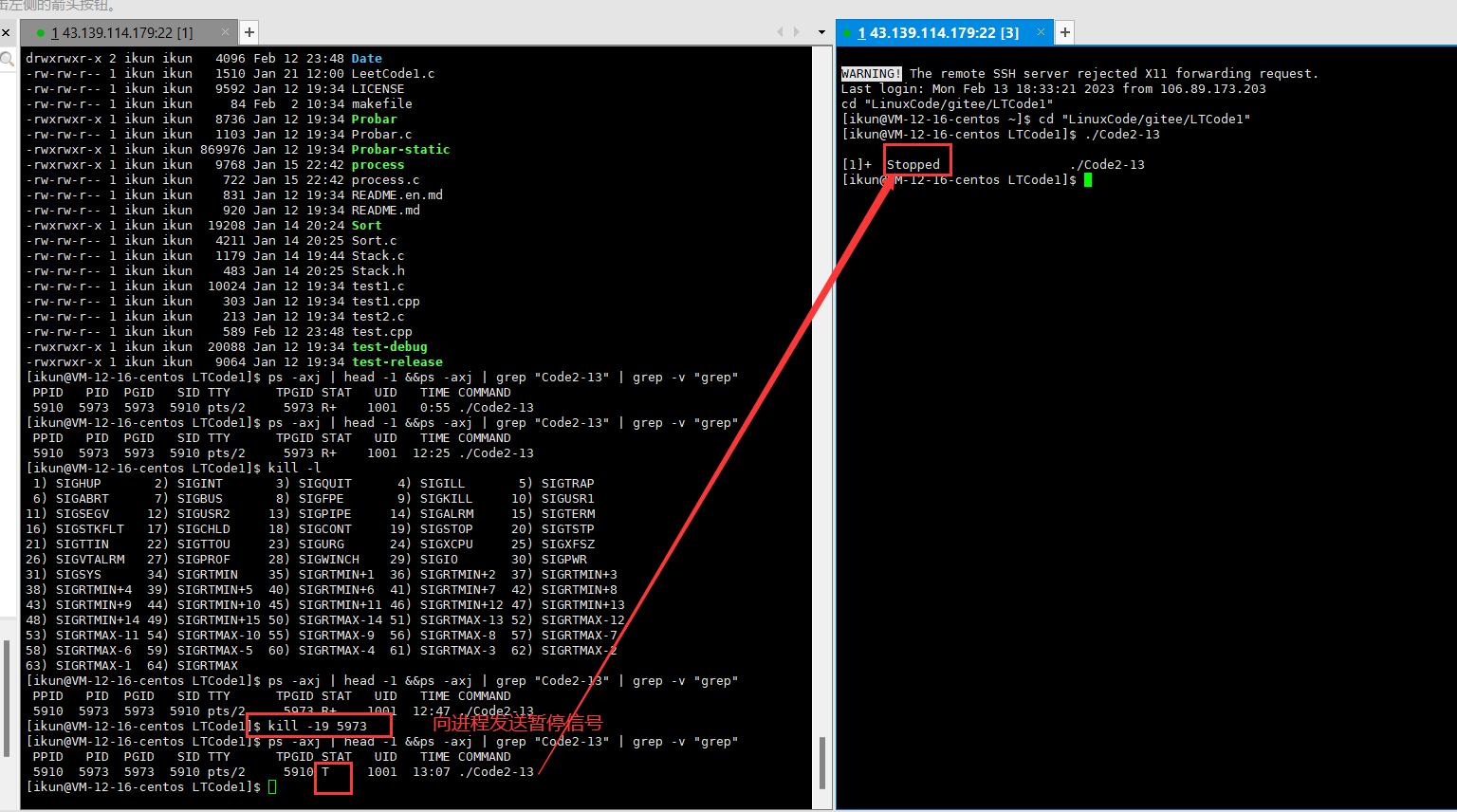1457x812 pixels.
Task: Close the 43.139.114.179:22 [3] tab
Action: tap(1041, 32)
